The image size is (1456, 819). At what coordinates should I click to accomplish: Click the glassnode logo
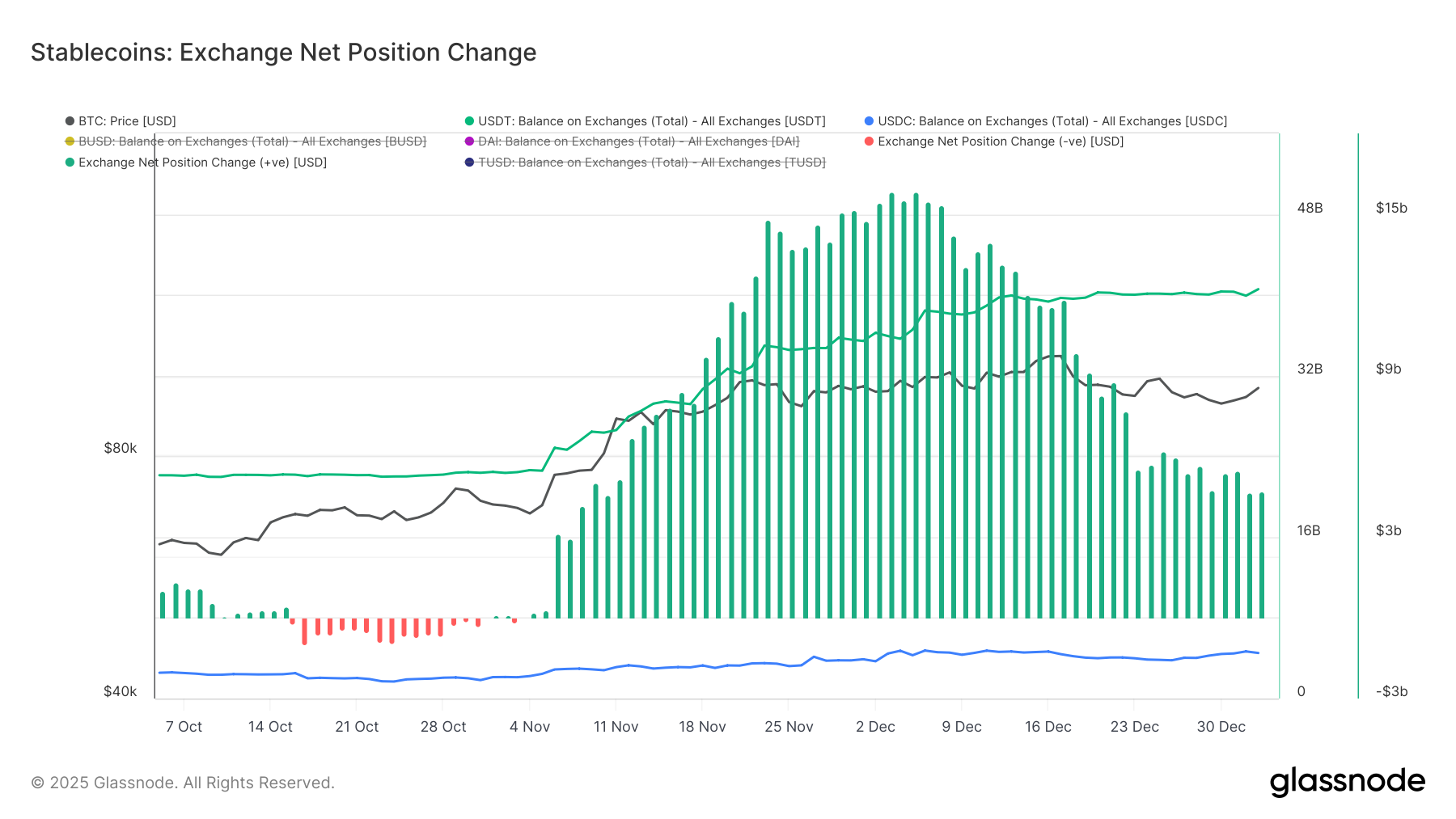pyautogui.click(x=1347, y=782)
